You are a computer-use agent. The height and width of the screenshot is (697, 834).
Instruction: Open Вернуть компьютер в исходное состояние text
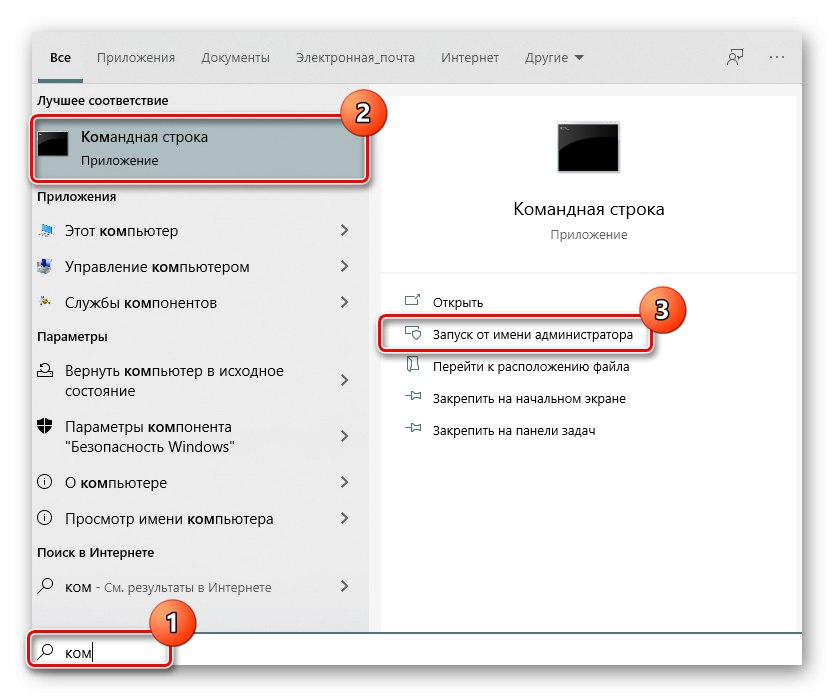pyautogui.click(x=174, y=380)
